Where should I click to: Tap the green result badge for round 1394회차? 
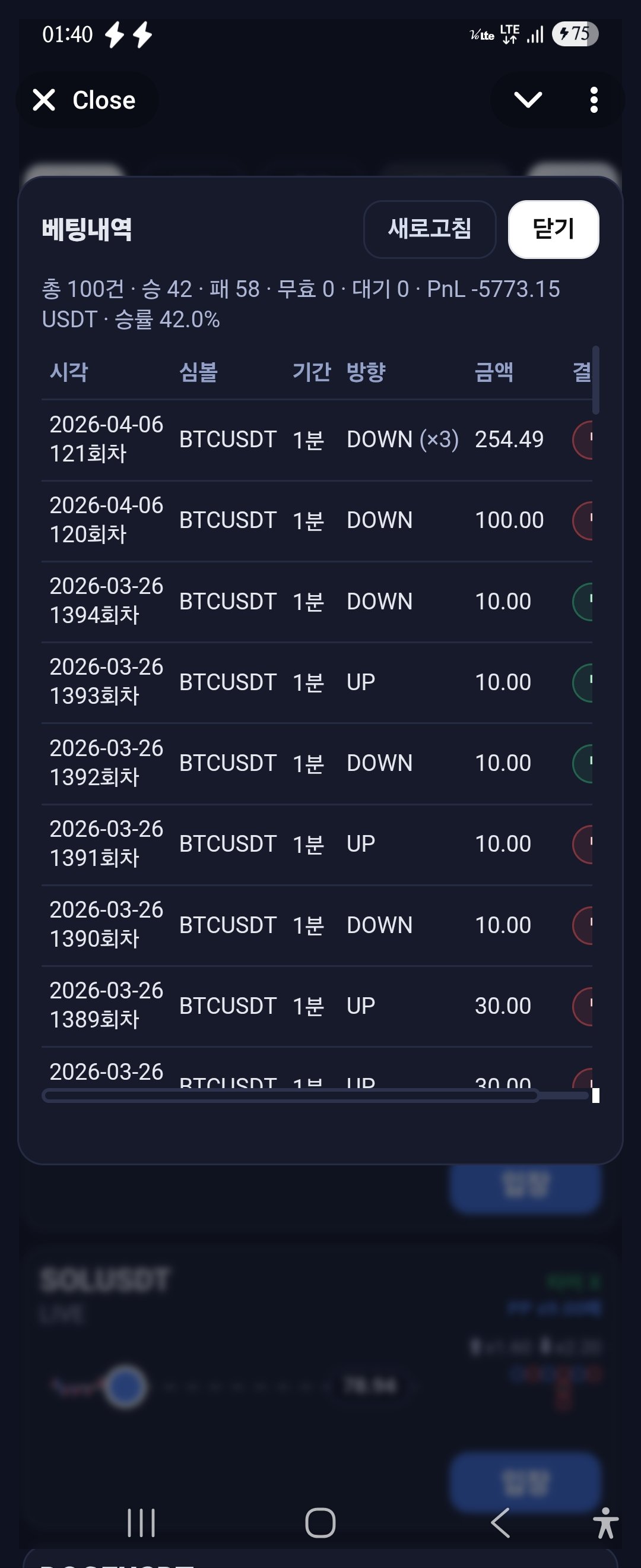click(x=583, y=602)
